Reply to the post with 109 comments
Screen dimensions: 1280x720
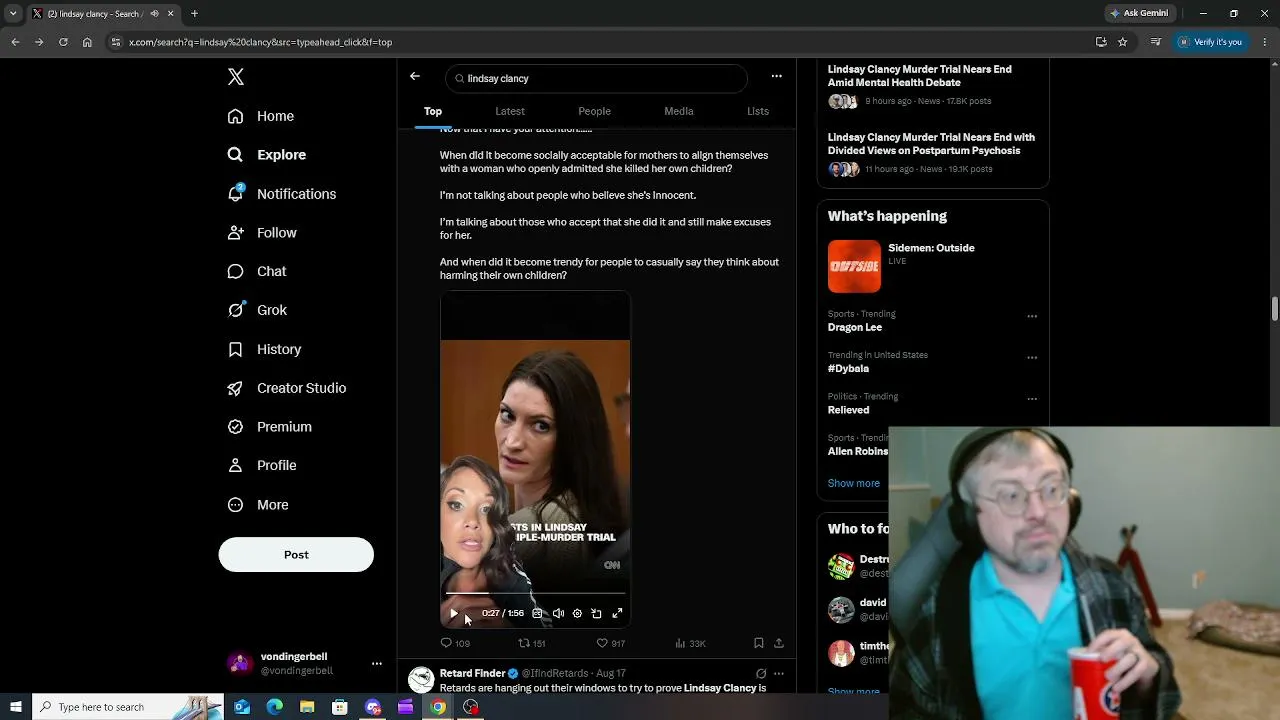[x=455, y=643]
